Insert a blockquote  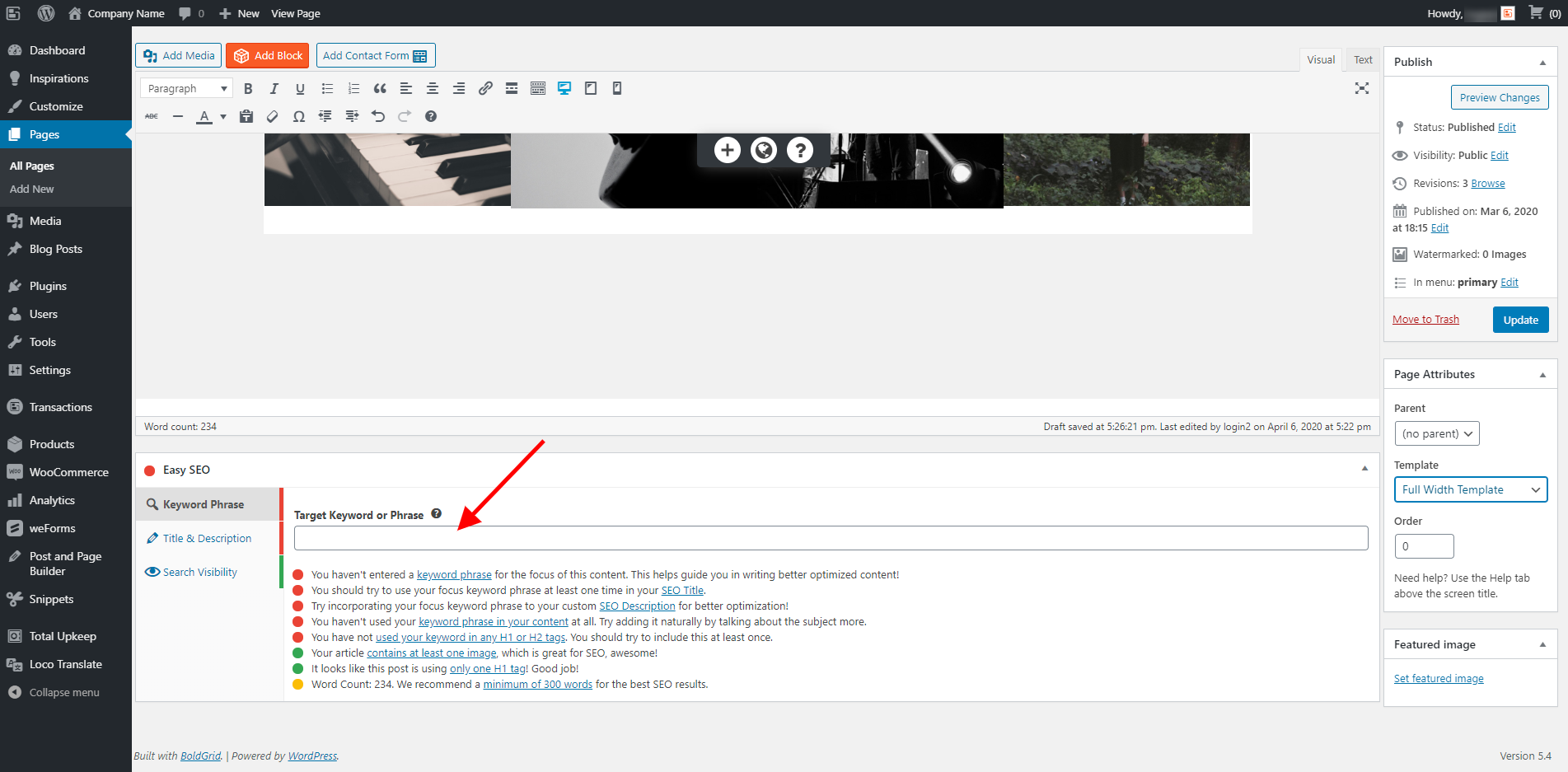380,88
